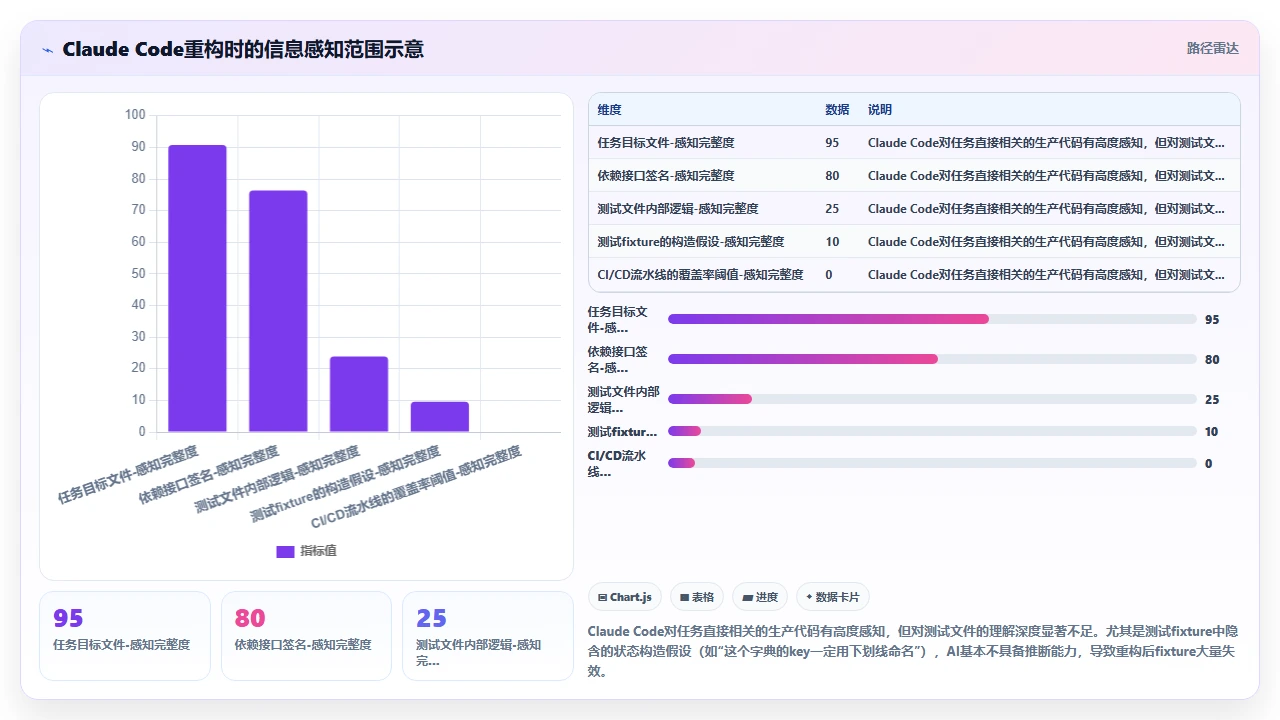1280x720 pixels.
Task: Click the 依赖接口签名 bar in chart
Action: 278,311
